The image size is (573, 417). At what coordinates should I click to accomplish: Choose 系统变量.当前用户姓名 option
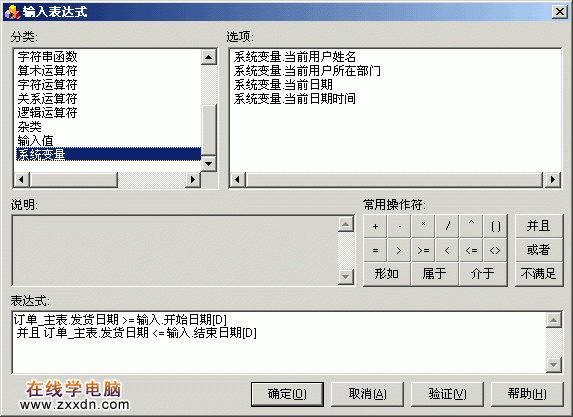pyautogui.click(x=295, y=57)
